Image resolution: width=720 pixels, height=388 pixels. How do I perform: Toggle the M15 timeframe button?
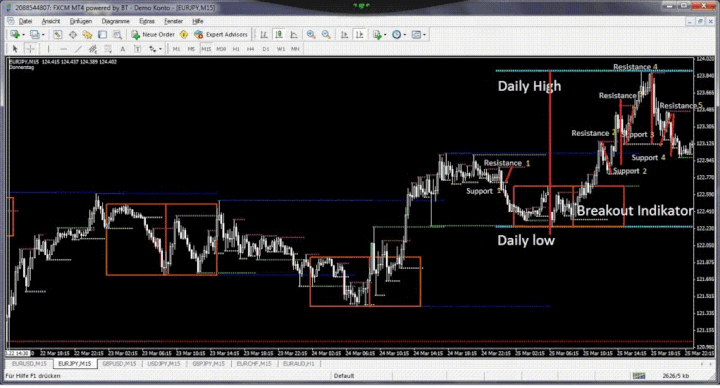(206, 49)
